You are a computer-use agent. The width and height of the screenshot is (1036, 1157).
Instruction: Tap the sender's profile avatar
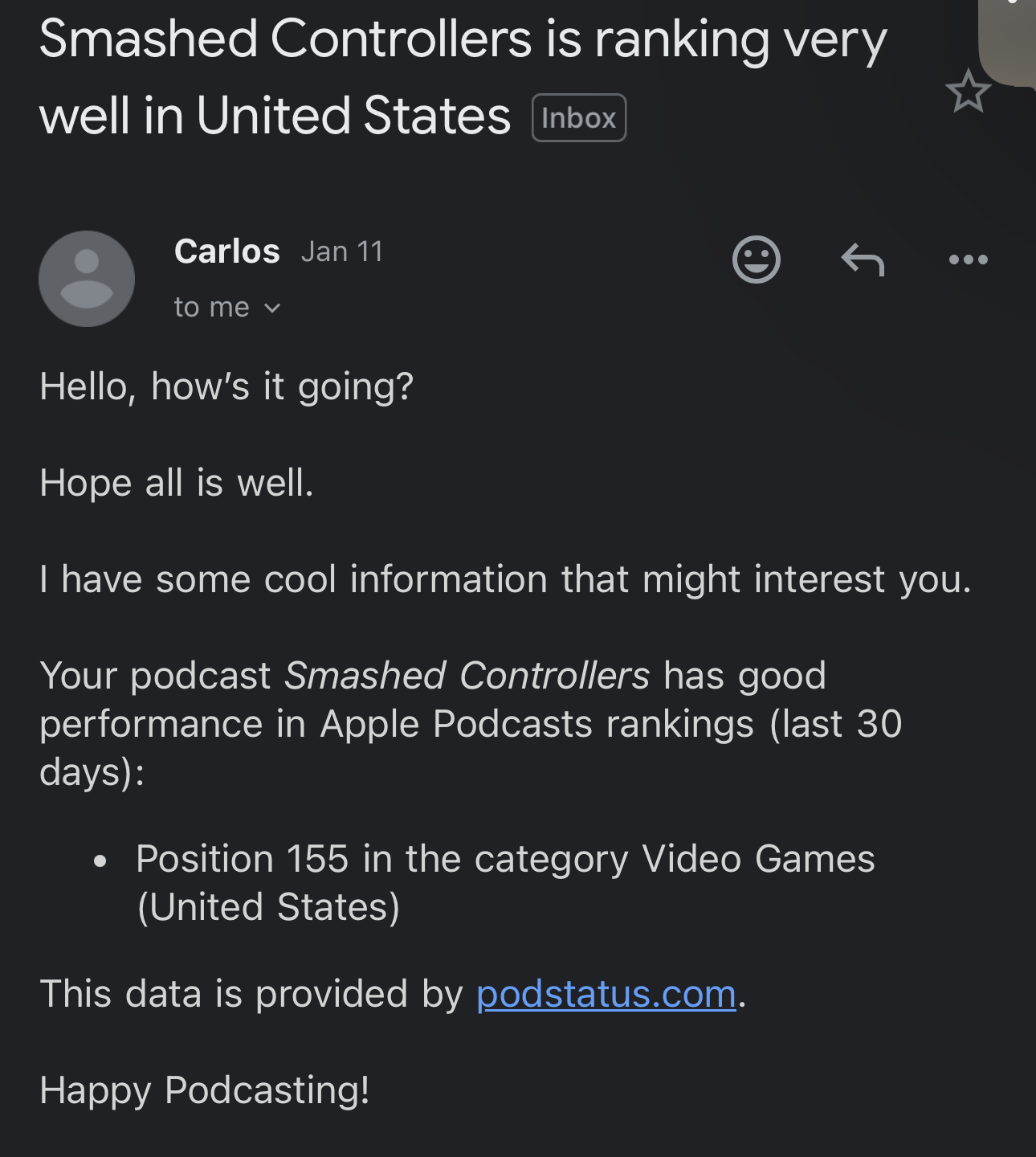coord(87,279)
